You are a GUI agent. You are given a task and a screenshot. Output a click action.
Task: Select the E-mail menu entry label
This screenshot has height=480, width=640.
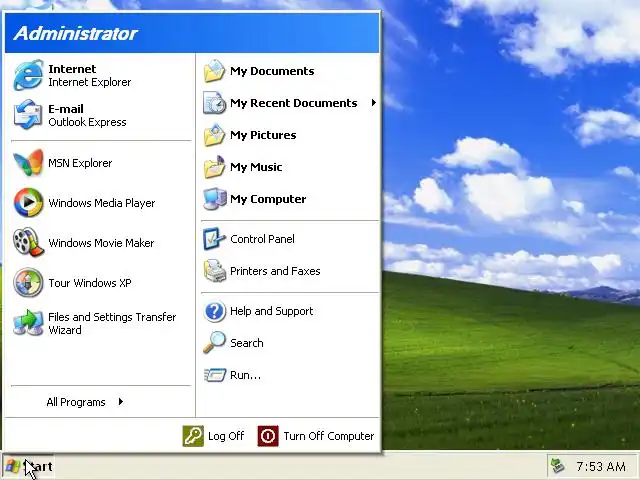coord(66,109)
